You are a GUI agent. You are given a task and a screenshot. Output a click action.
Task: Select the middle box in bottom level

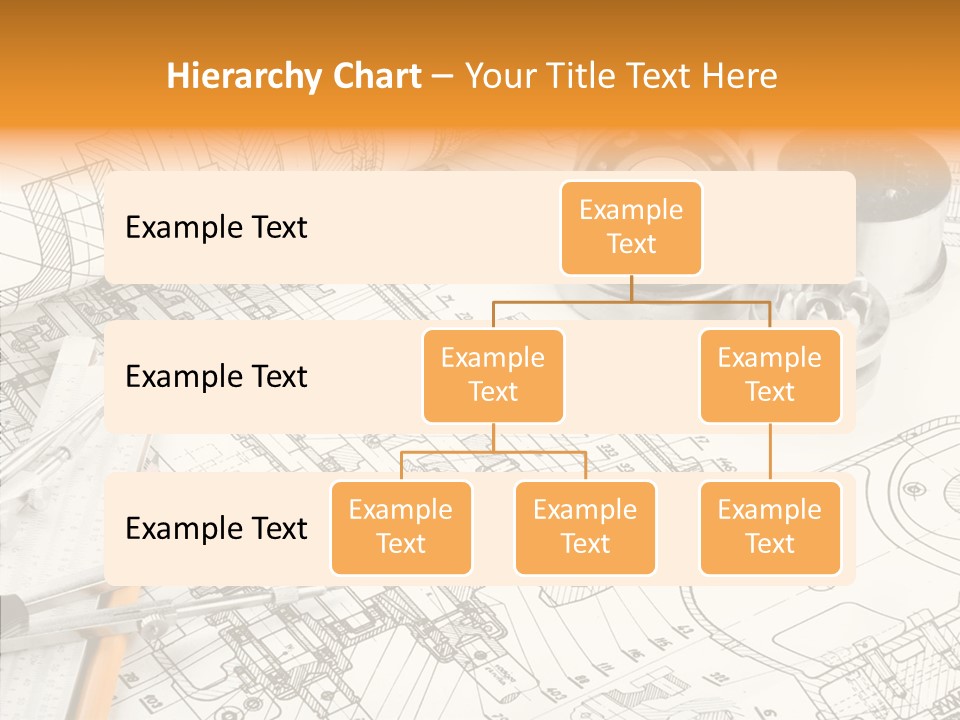point(585,527)
